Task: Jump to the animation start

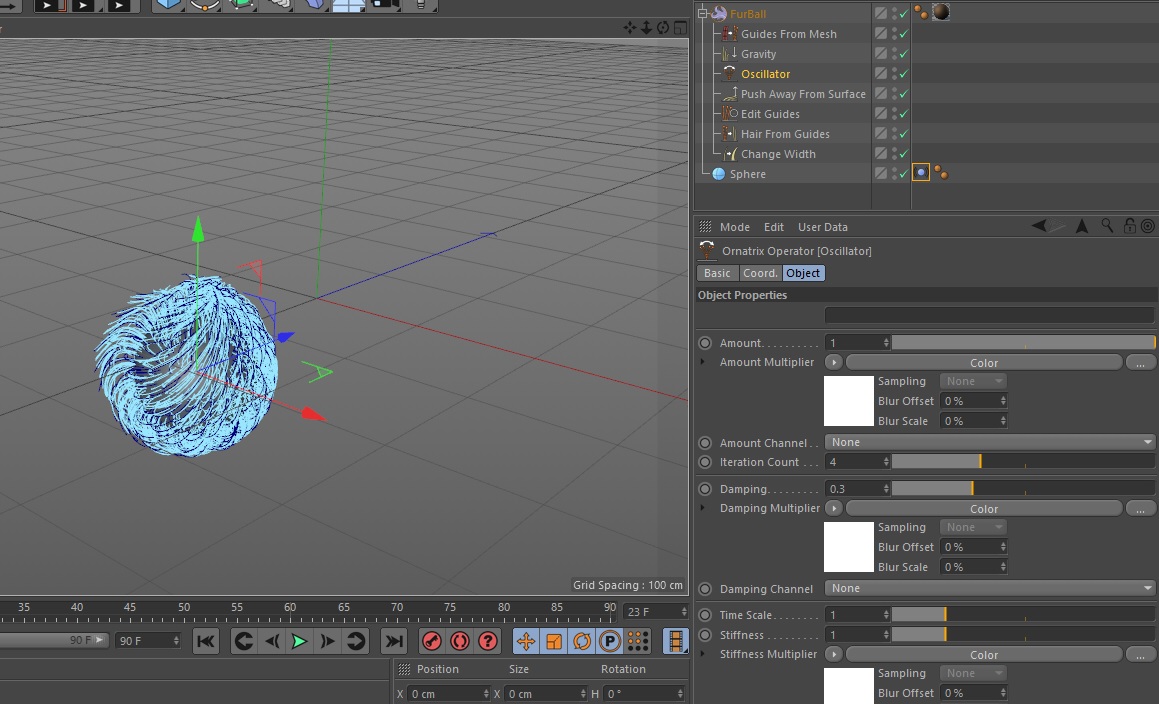Action: tap(205, 641)
